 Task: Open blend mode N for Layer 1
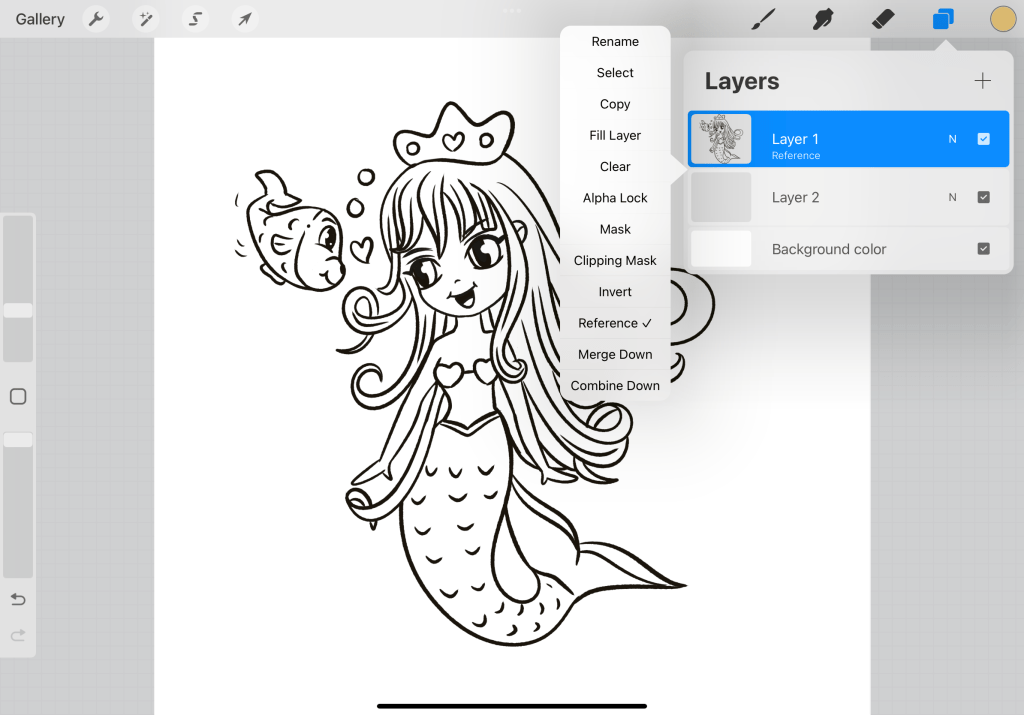coord(952,139)
